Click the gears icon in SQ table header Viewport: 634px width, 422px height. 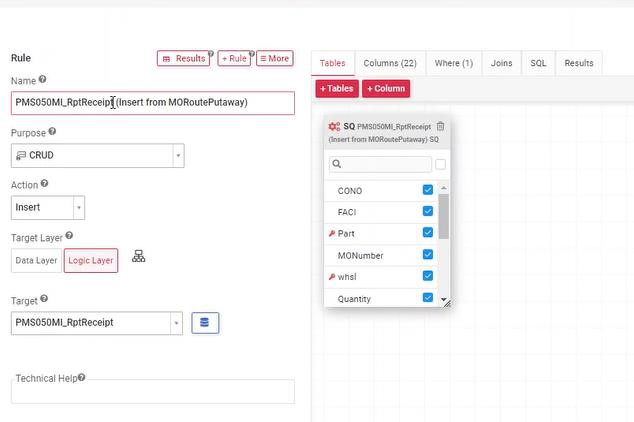pos(334,127)
